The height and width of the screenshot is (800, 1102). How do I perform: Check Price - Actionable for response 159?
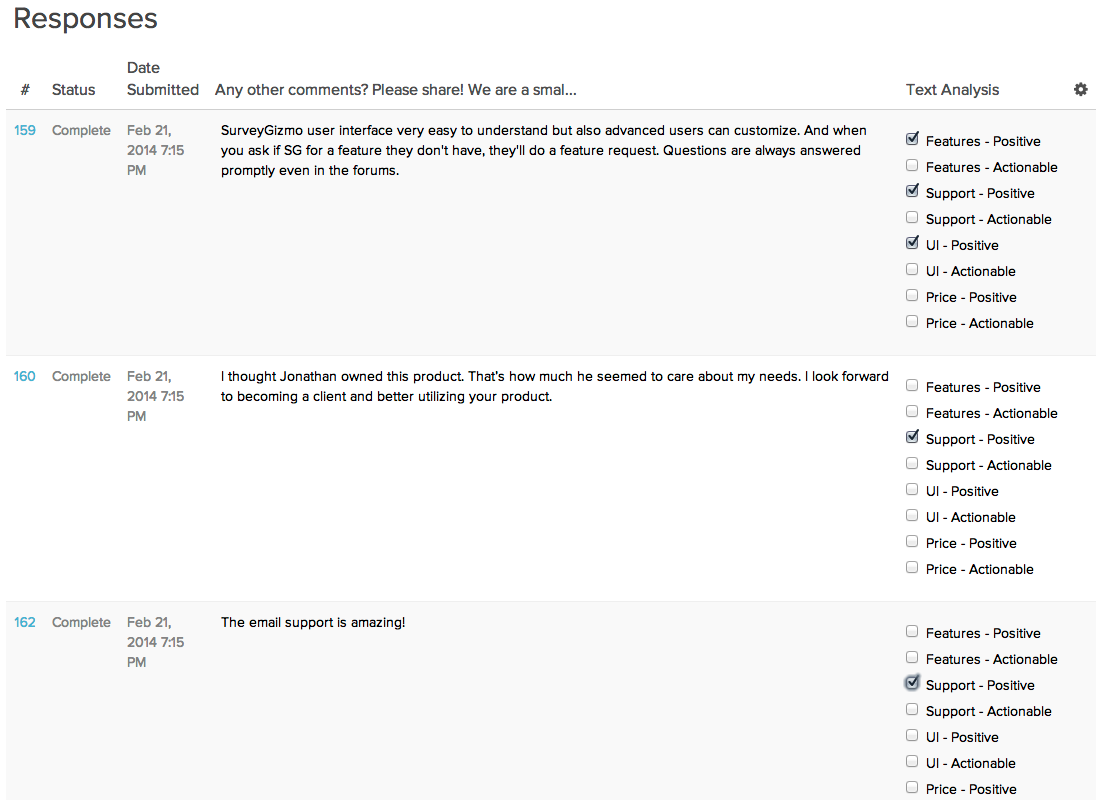[912, 321]
